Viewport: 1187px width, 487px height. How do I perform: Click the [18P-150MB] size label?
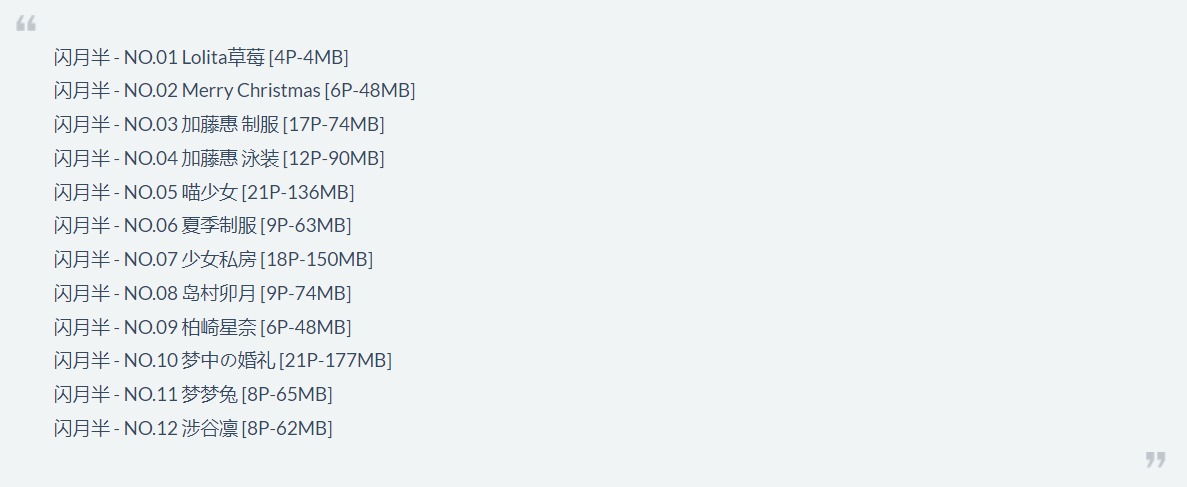[316, 260]
